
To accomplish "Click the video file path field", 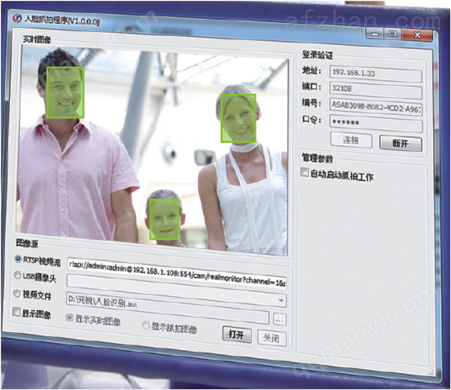I will tap(168, 308).
